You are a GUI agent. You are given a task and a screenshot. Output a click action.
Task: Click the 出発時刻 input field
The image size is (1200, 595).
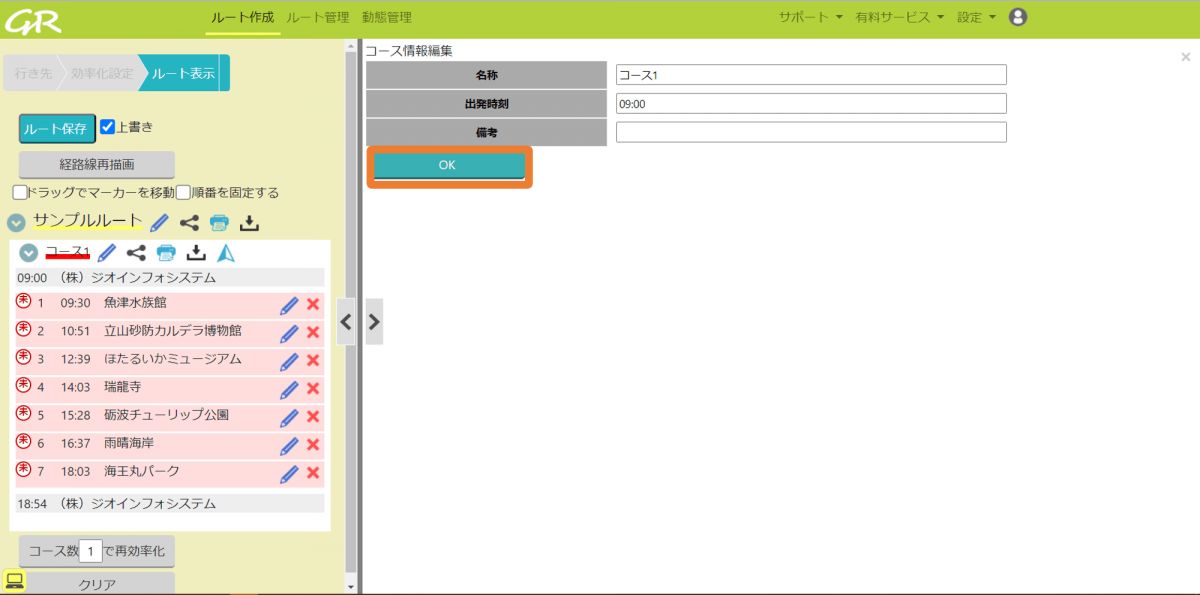click(810, 103)
